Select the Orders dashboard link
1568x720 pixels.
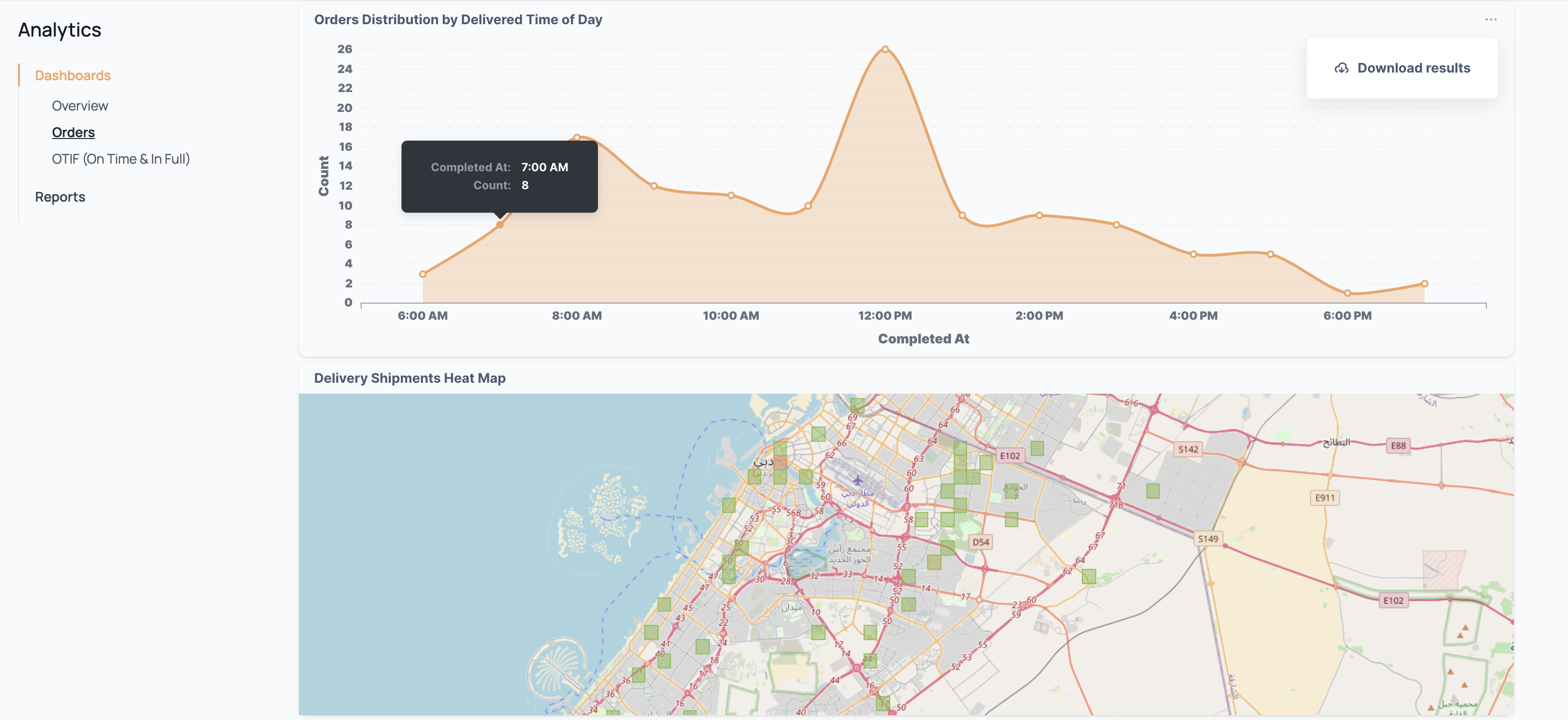[x=73, y=132]
